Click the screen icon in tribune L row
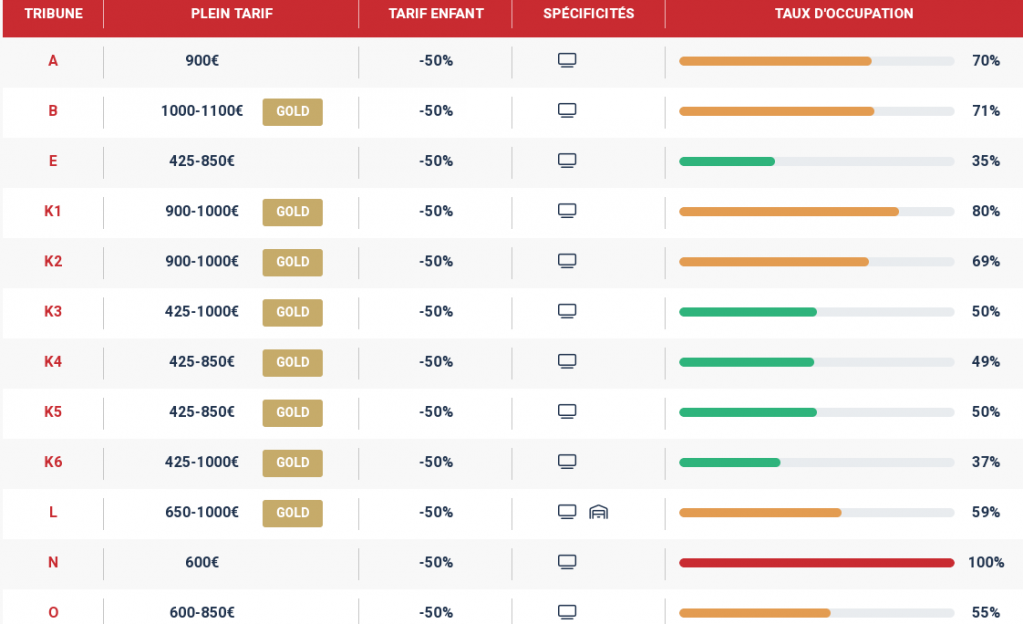The width and height of the screenshot is (1023, 624). 567,512
